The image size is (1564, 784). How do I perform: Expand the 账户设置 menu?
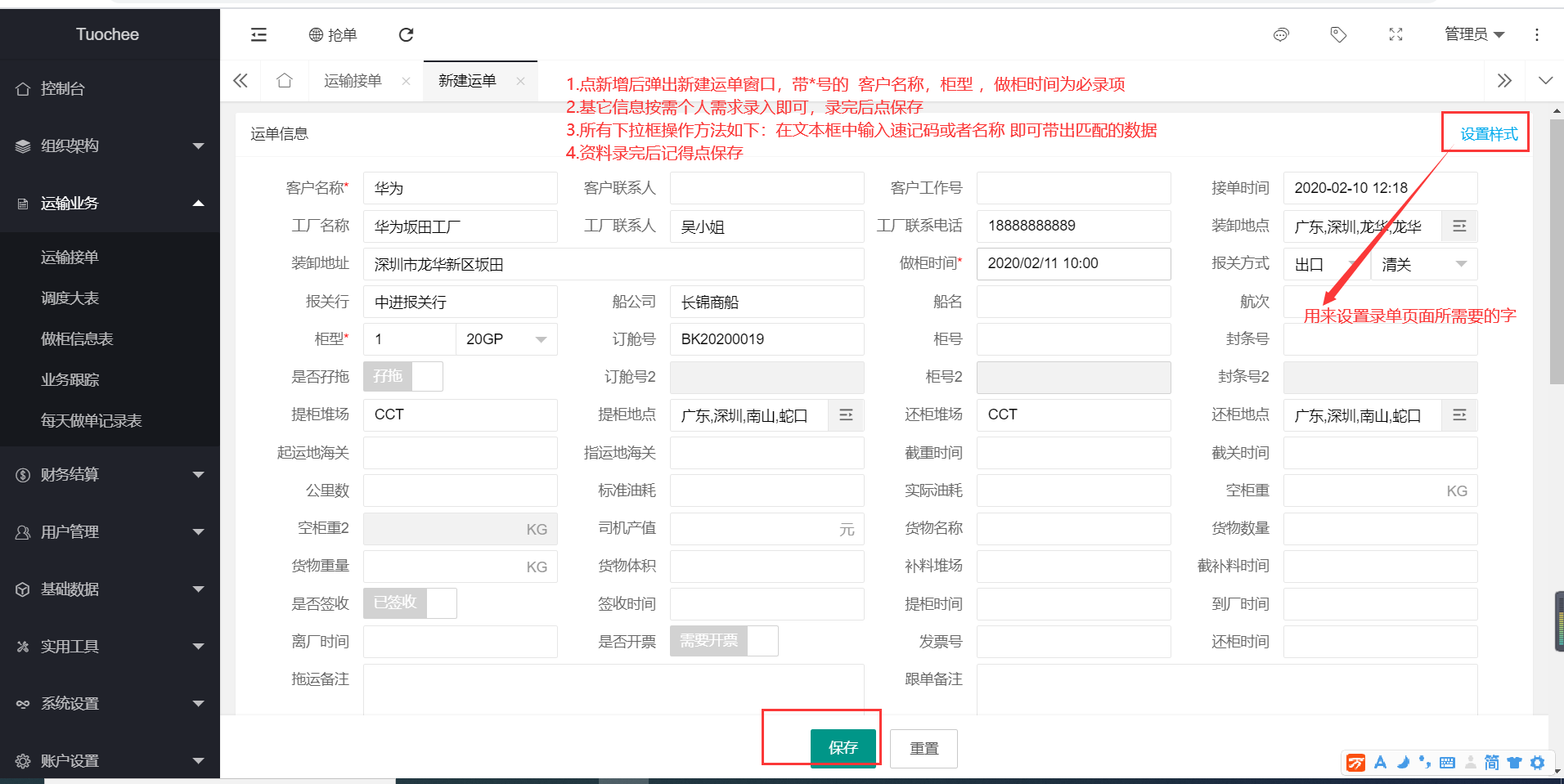(110, 760)
